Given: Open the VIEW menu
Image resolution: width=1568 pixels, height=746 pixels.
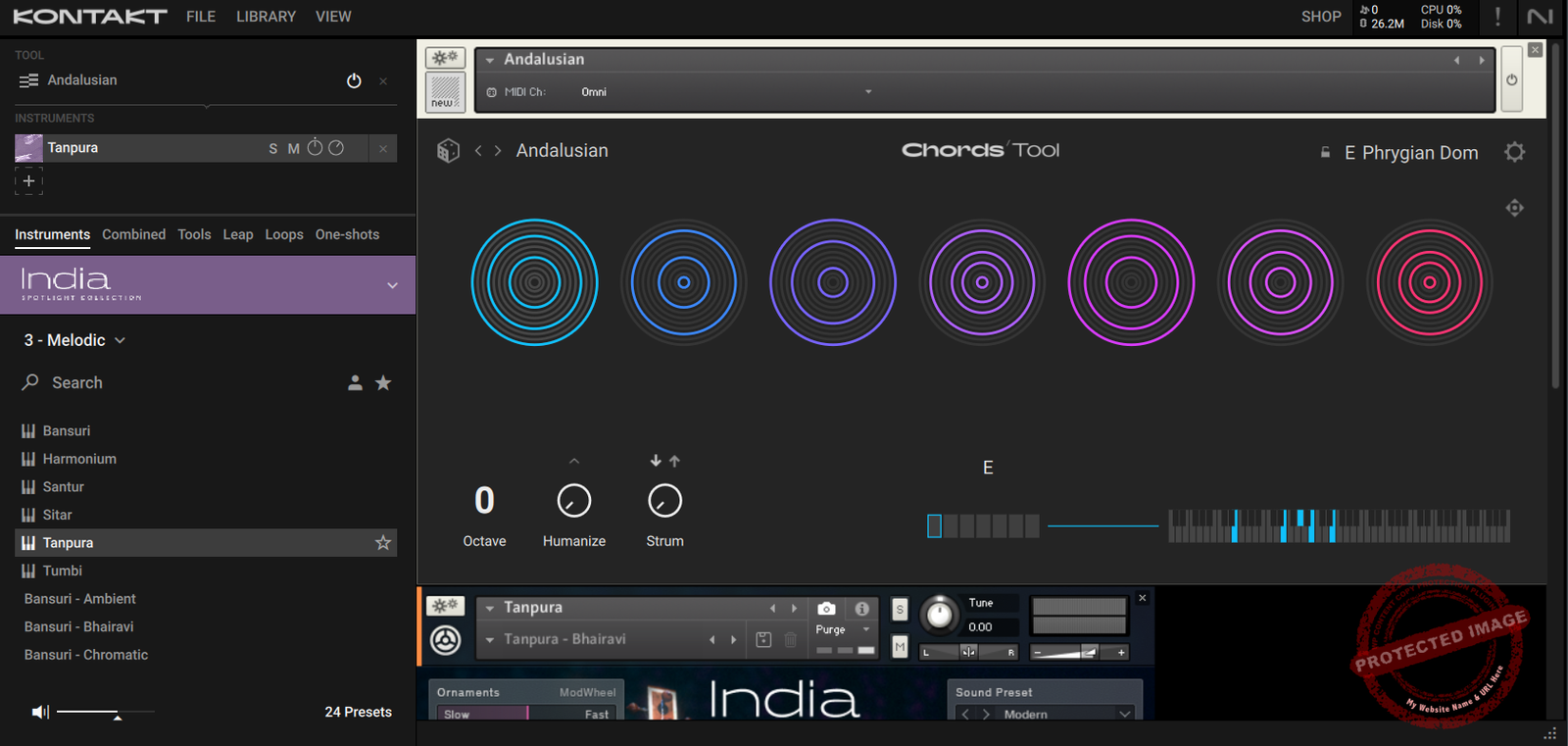Looking at the screenshot, I should [333, 17].
